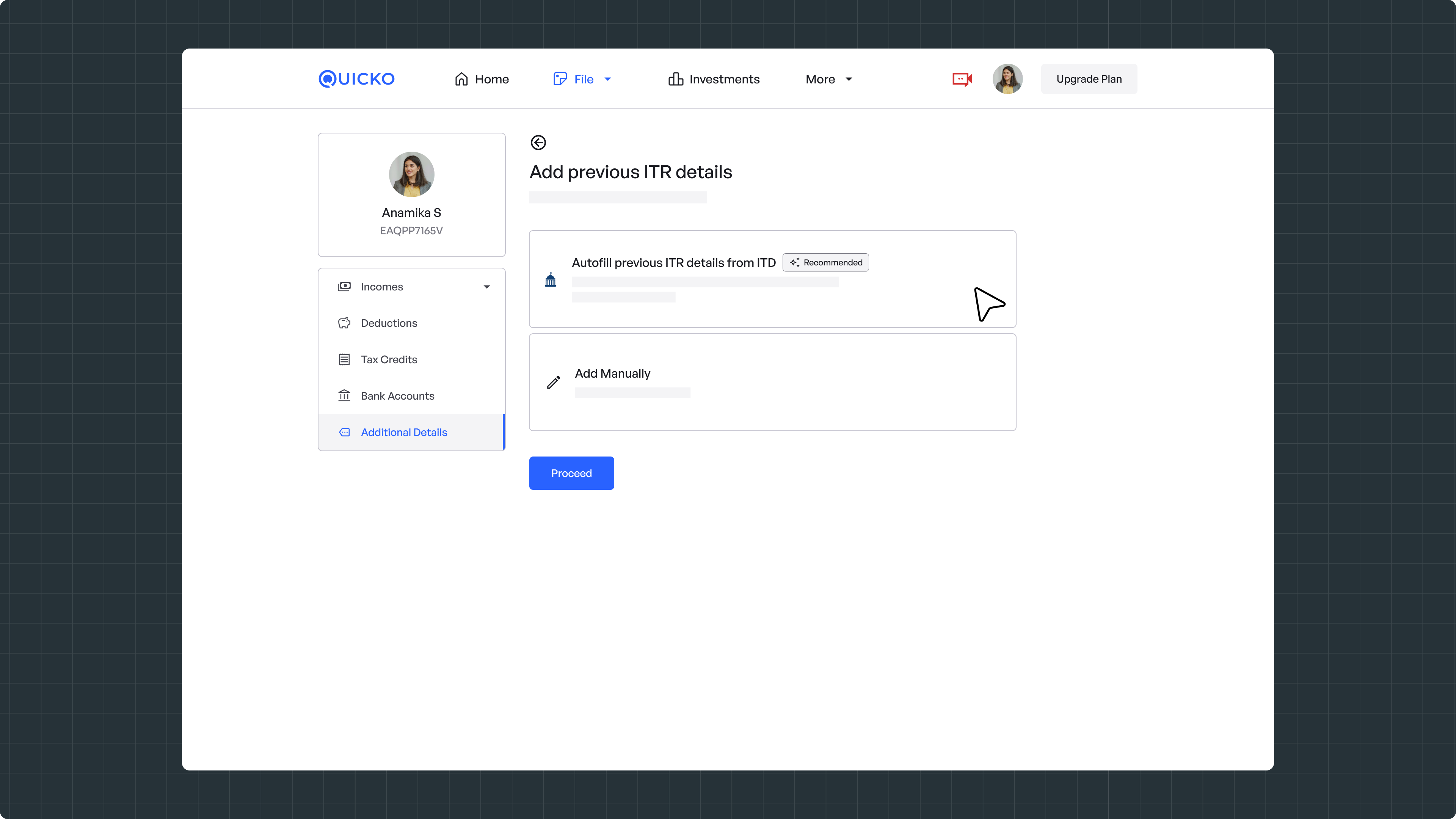Viewport: 1456px width, 819px height.
Task: Open the Home menu item
Action: 482,79
